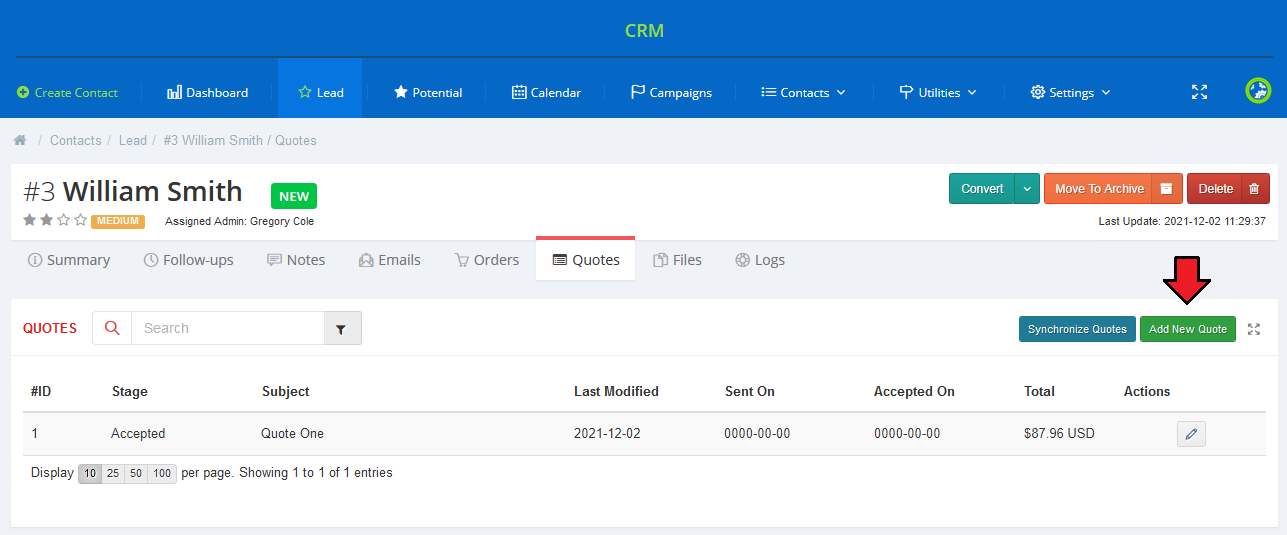Sort by the Total column header
The image size is (1287, 535).
click(x=1040, y=392)
